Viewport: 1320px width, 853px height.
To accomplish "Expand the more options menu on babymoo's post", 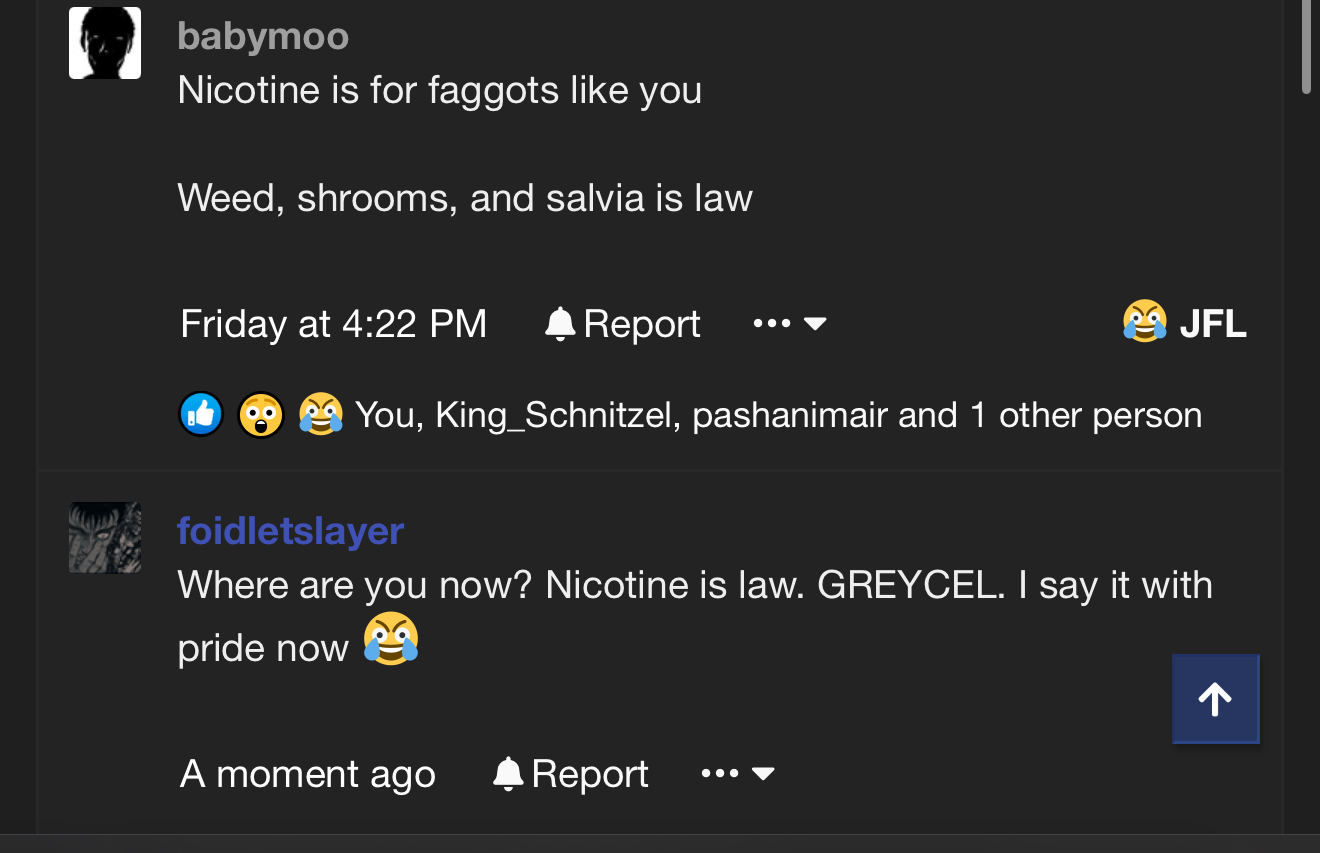I will click(789, 324).
